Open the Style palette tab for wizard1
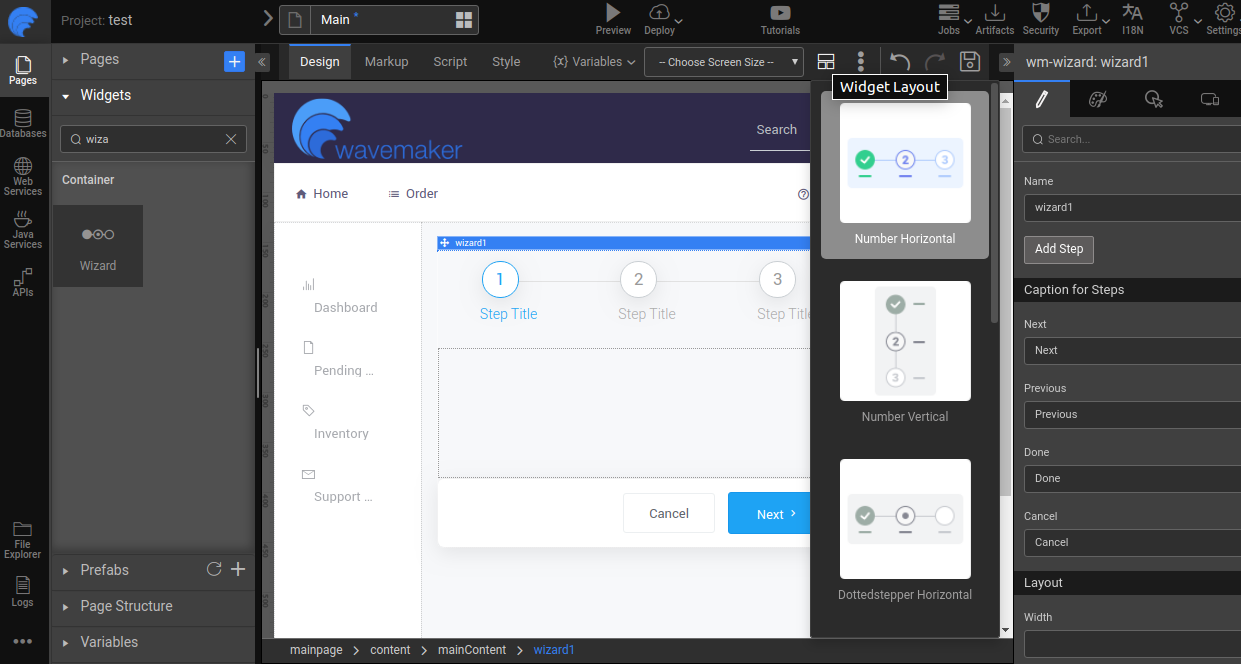Screen dimensions: 1241x664 (1097, 99)
